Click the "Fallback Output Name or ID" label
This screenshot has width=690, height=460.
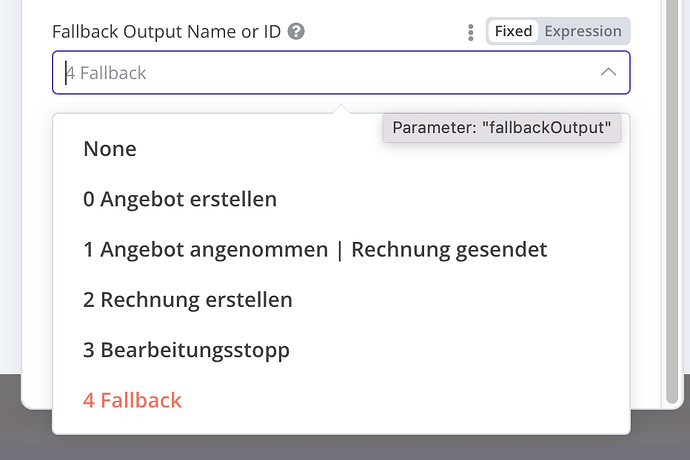coord(166,31)
